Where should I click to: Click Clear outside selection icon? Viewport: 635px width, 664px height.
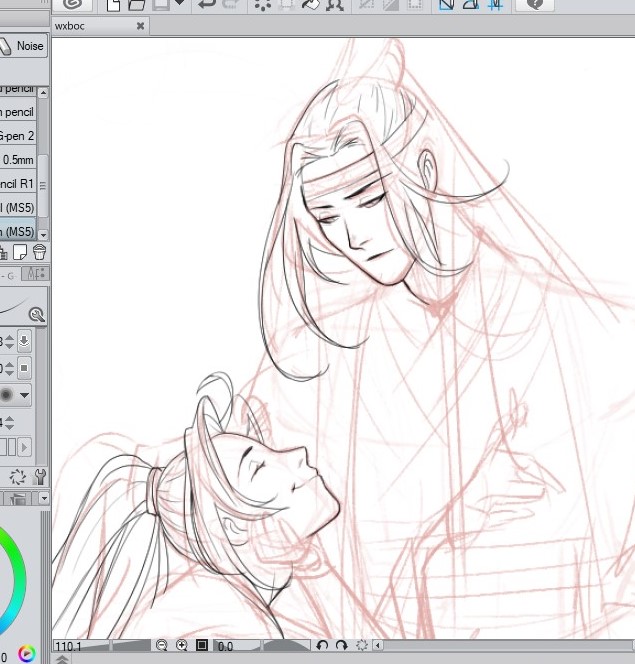click(287, 5)
